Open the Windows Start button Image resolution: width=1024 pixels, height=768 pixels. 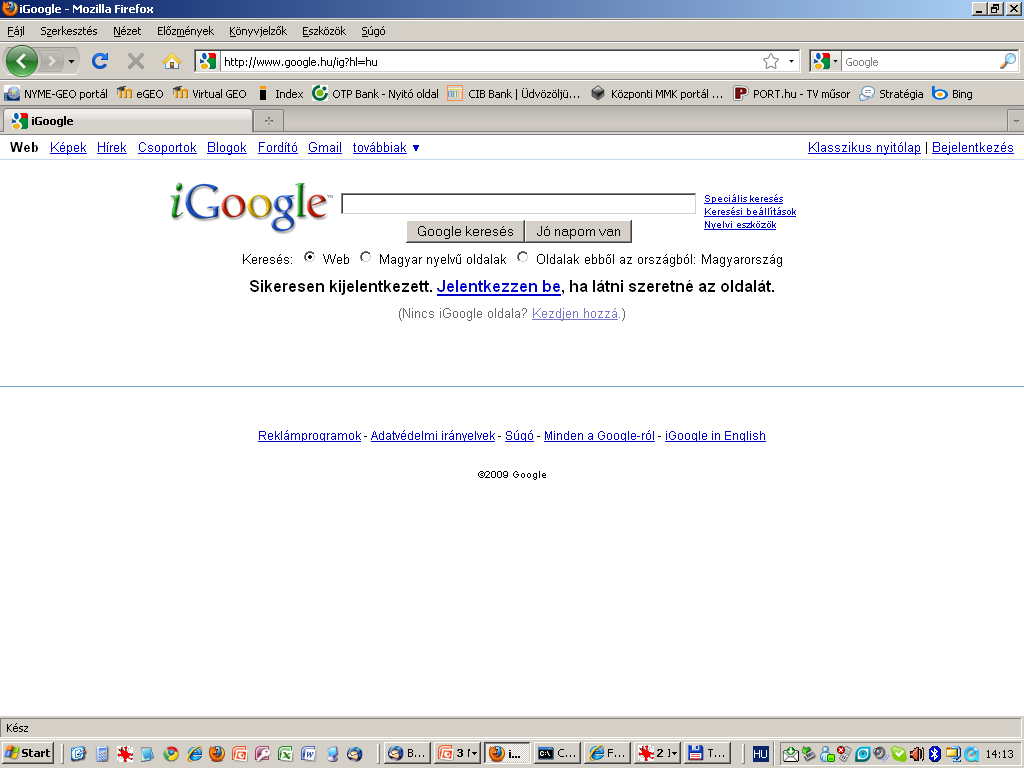click(27, 754)
